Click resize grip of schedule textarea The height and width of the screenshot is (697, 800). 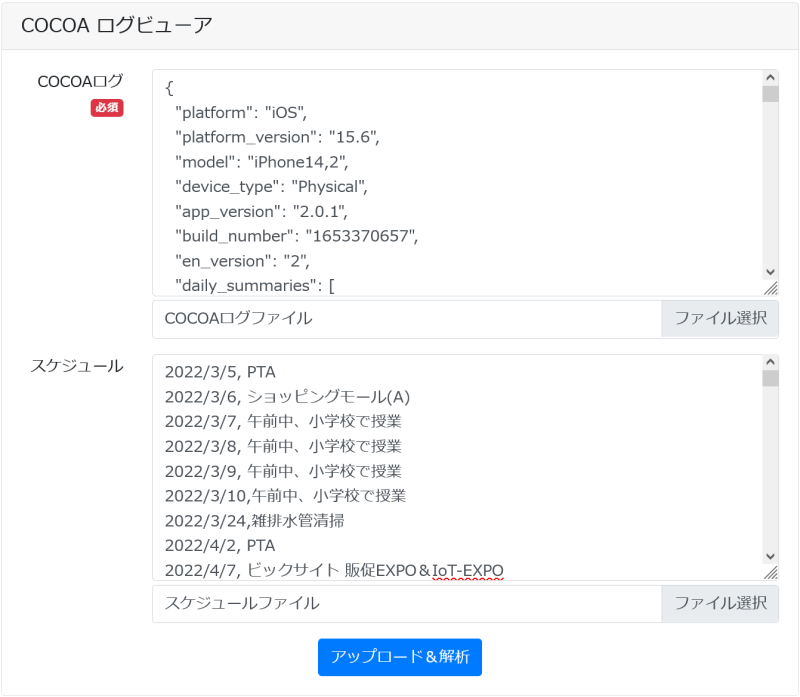tap(771, 572)
